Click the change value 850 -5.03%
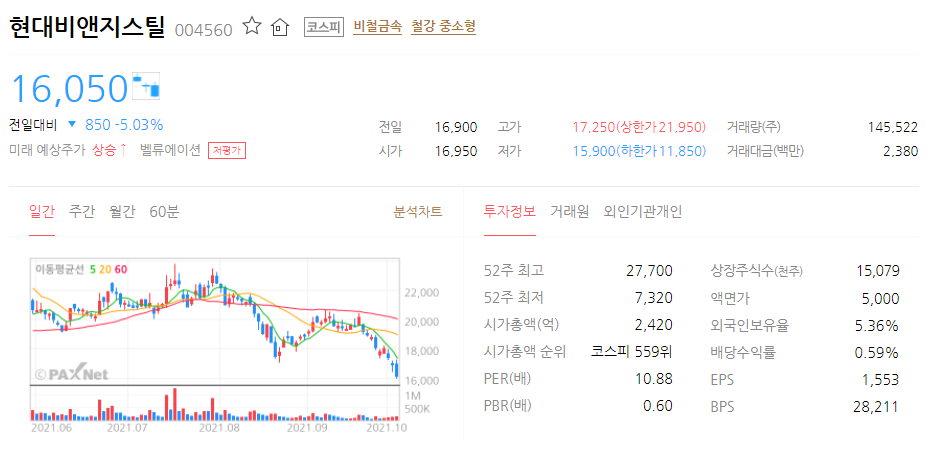The height and width of the screenshot is (454, 927). click(x=124, y=125)
